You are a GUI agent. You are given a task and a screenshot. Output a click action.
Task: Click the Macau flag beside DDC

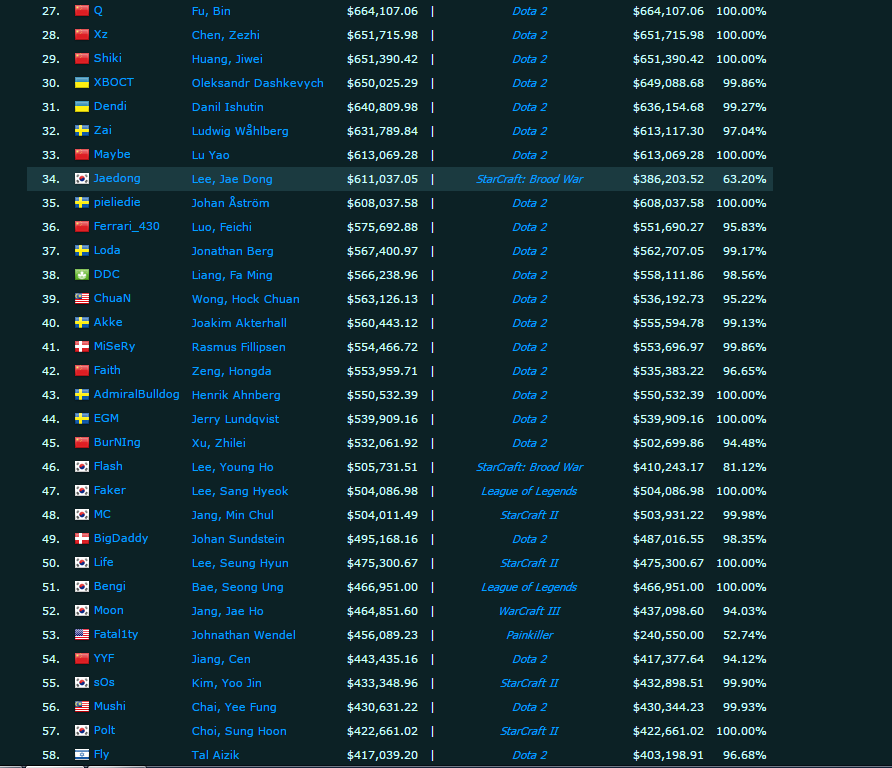point(82,275)
